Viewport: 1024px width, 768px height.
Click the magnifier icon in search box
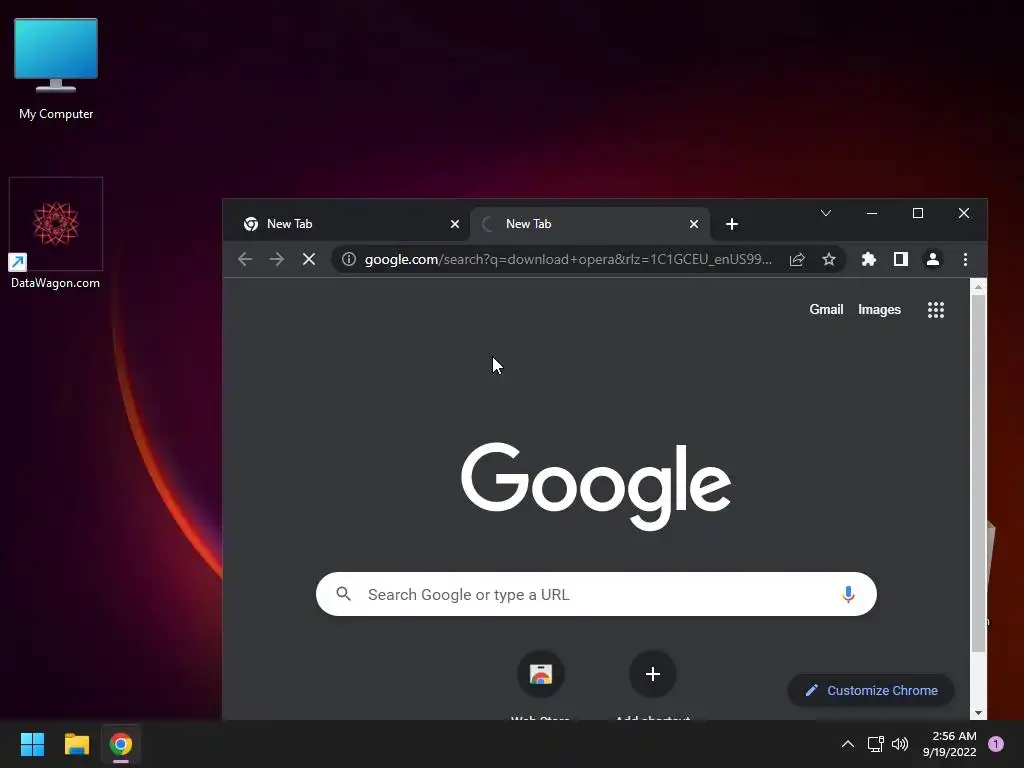pyautogui.click(x=344, y=594)
